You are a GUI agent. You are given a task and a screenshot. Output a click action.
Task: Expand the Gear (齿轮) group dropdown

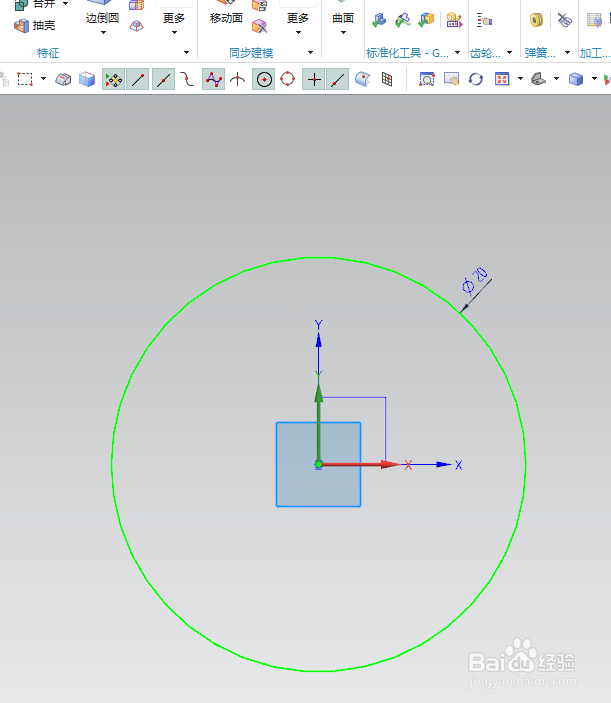click(510, 52)
